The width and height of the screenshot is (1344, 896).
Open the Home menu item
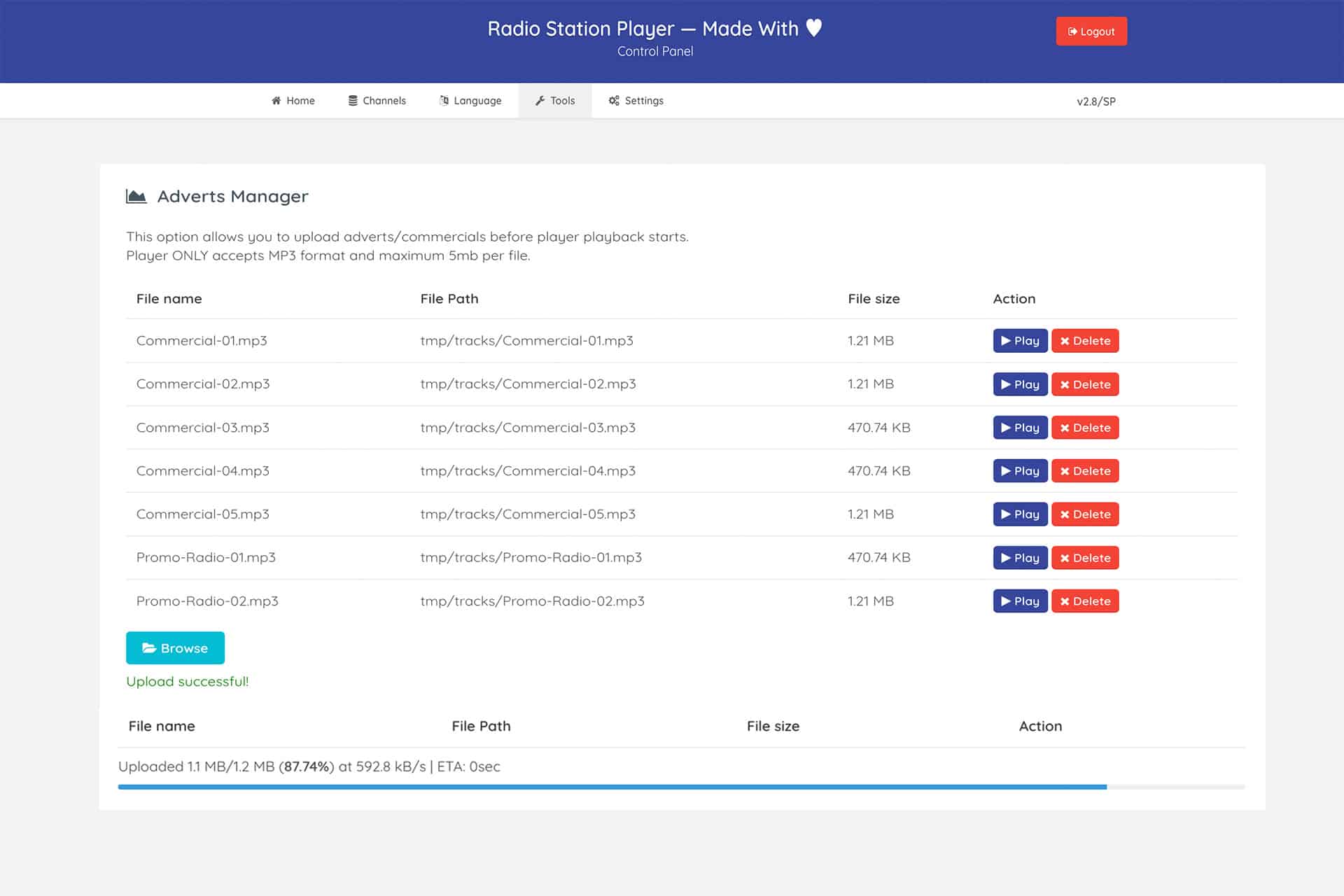click(293, 101)
